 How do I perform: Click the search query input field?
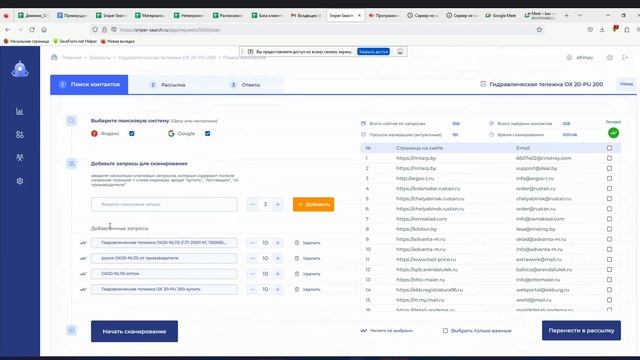click(x=164, y=204)
